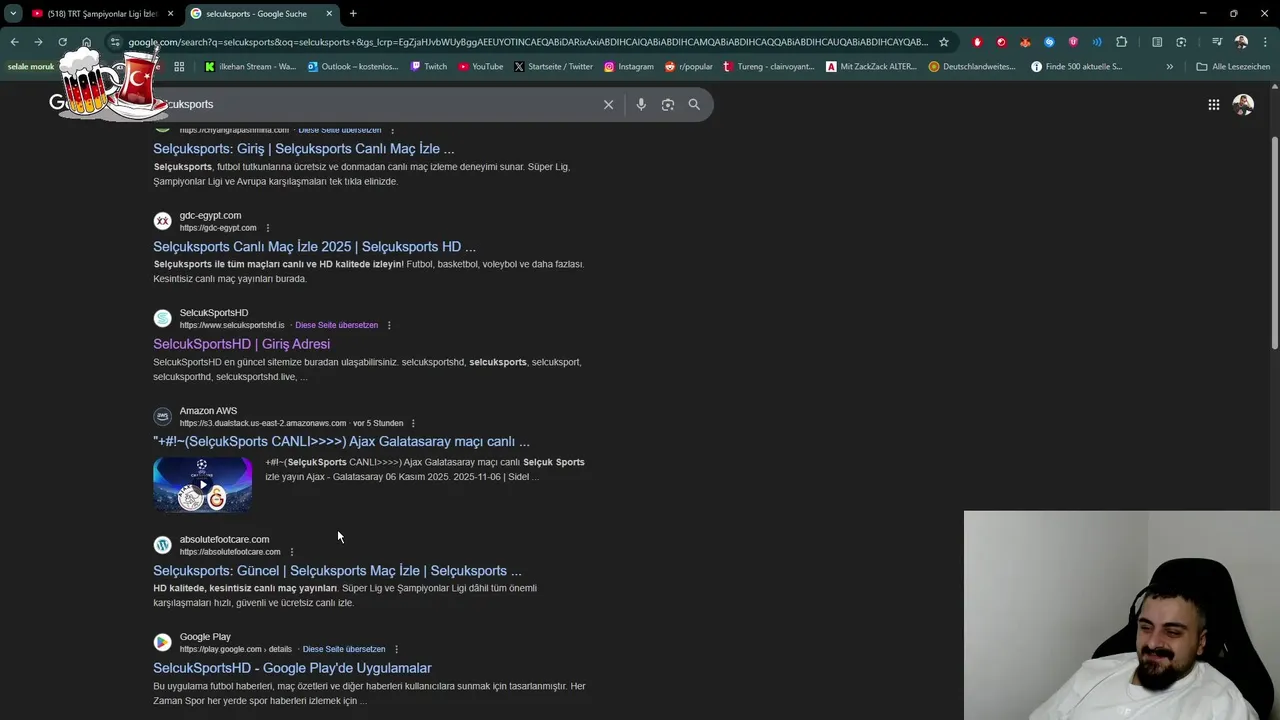Open the Twitch bookmark

(x=429, y=67)
